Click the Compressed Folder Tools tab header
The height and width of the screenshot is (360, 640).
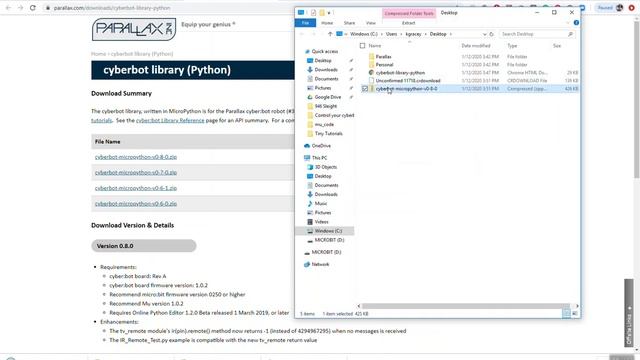(x=409, y=13)
